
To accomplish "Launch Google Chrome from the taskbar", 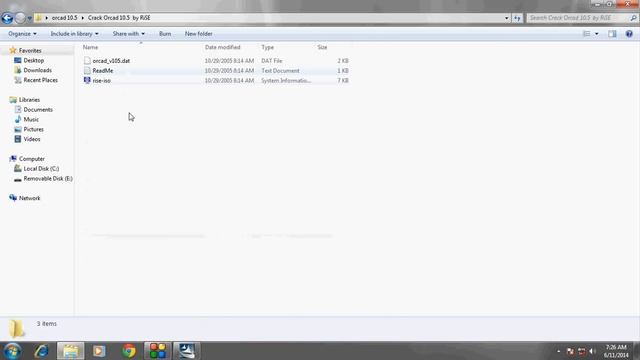I will point(129,351).
